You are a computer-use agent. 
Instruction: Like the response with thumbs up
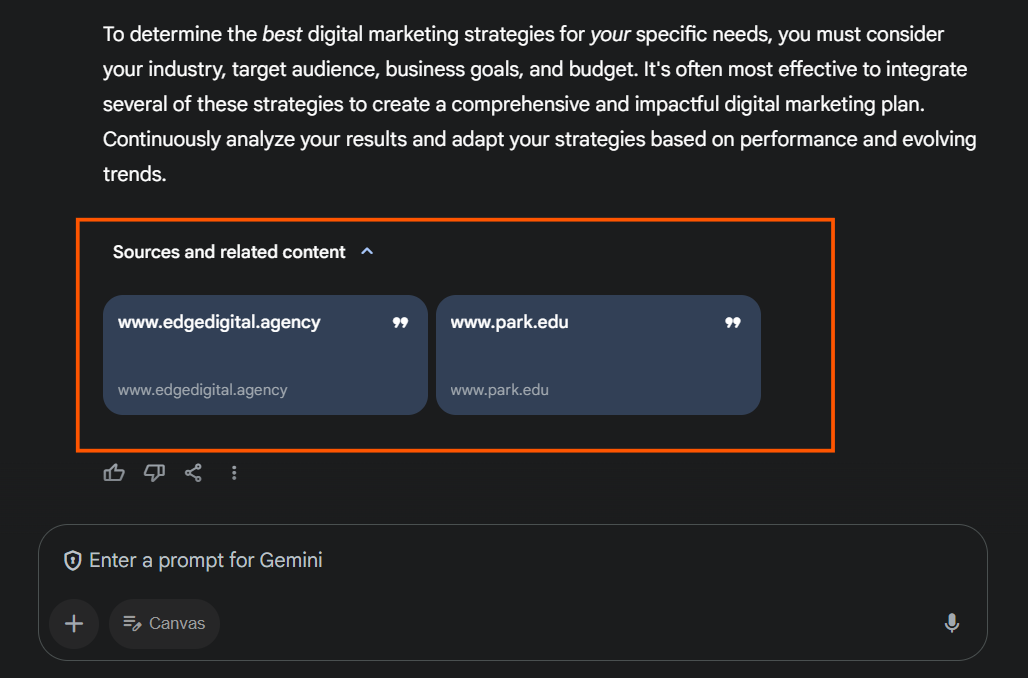pos(114,473)
